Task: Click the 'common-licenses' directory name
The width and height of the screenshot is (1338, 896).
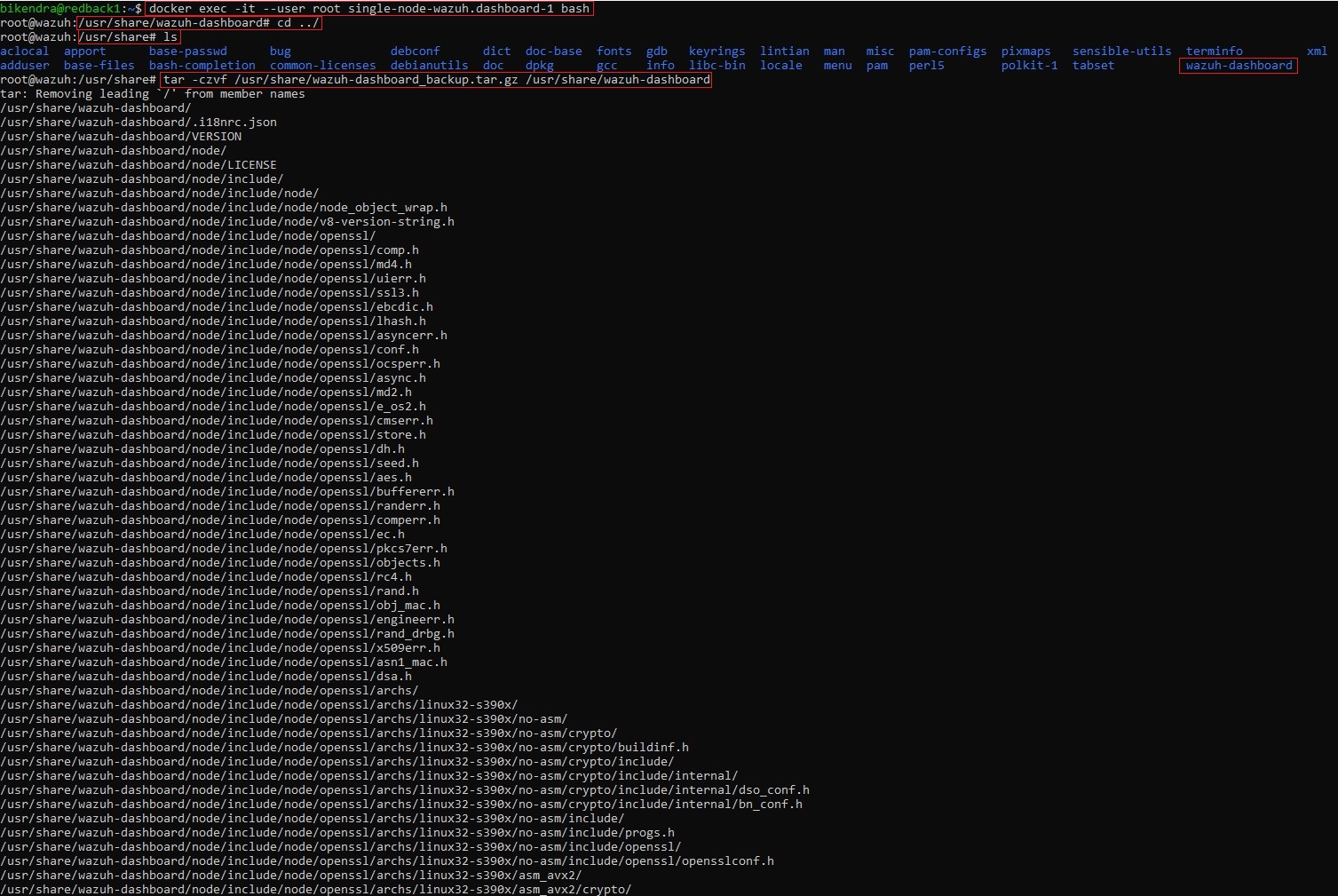Action: [323, 65]
